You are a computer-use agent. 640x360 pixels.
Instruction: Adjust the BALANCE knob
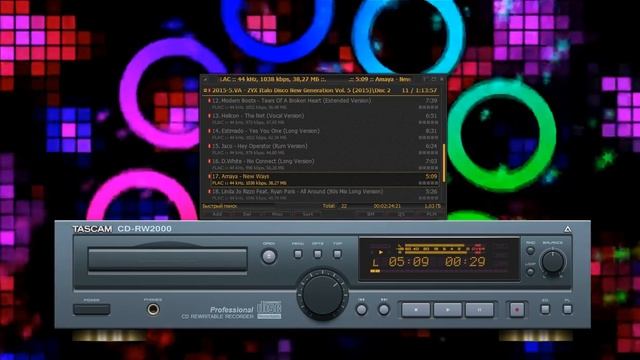pos(553,262)
